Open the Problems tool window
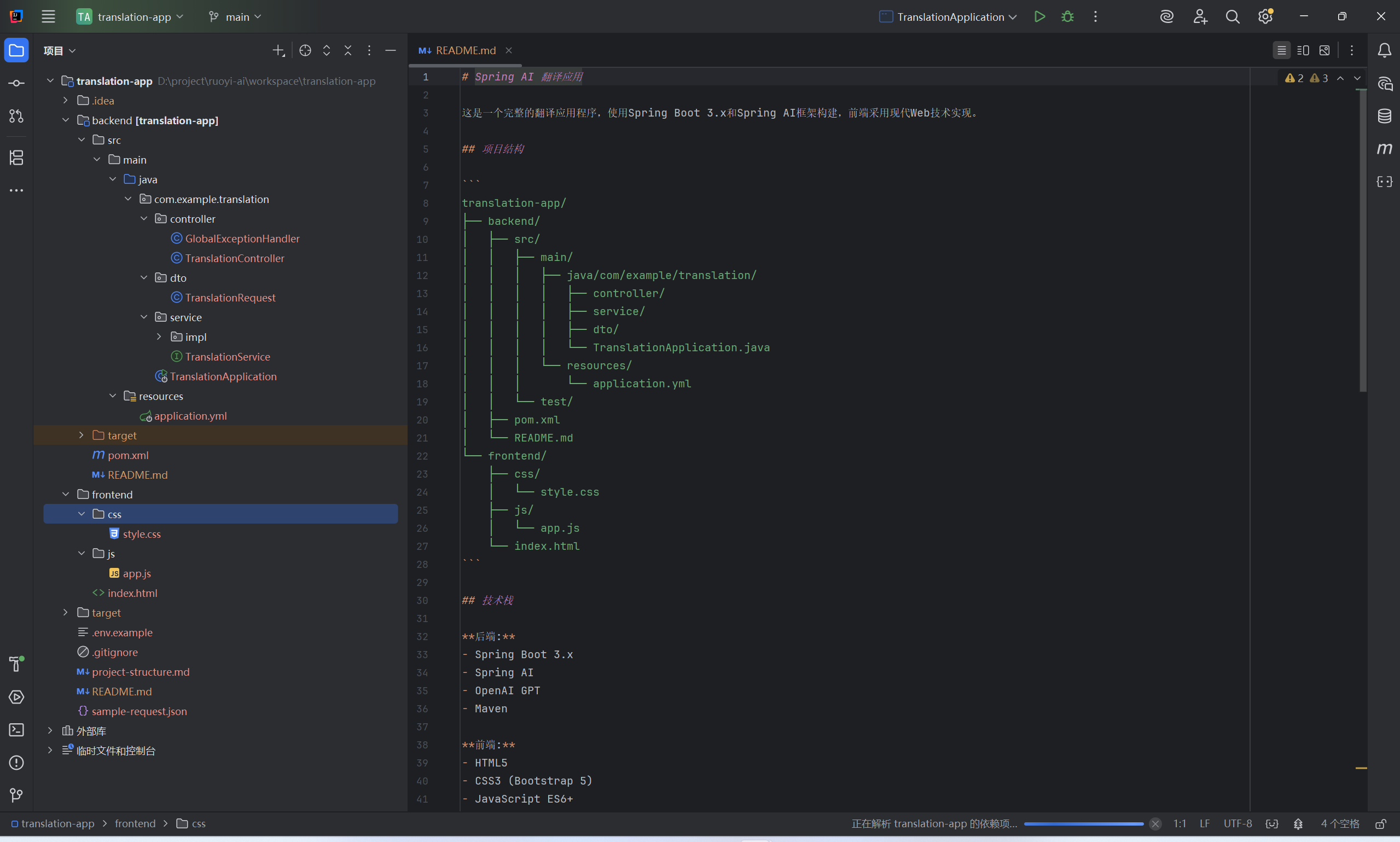This screenshot has height=842, width=1400. (x=16, y=763)
